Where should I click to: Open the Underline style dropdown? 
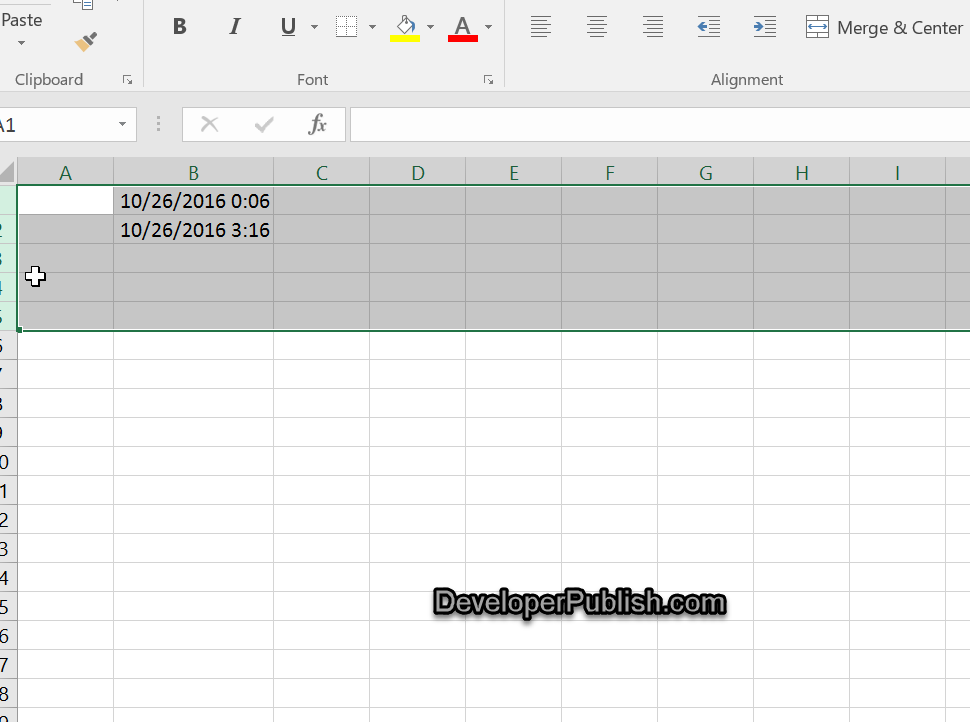coord(313,27)
